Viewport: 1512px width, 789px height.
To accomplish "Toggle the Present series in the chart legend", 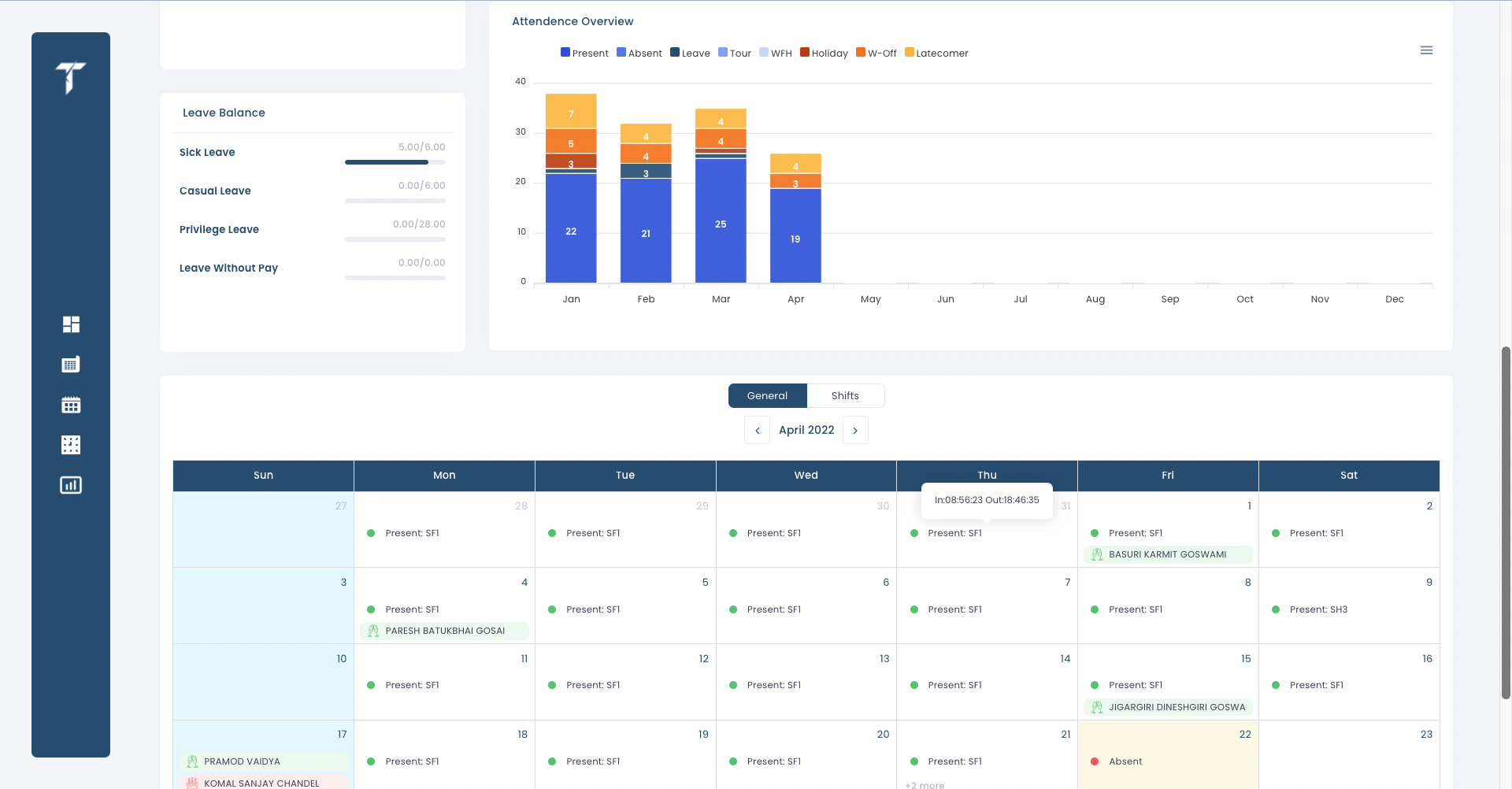I will [x=584, y=53].
